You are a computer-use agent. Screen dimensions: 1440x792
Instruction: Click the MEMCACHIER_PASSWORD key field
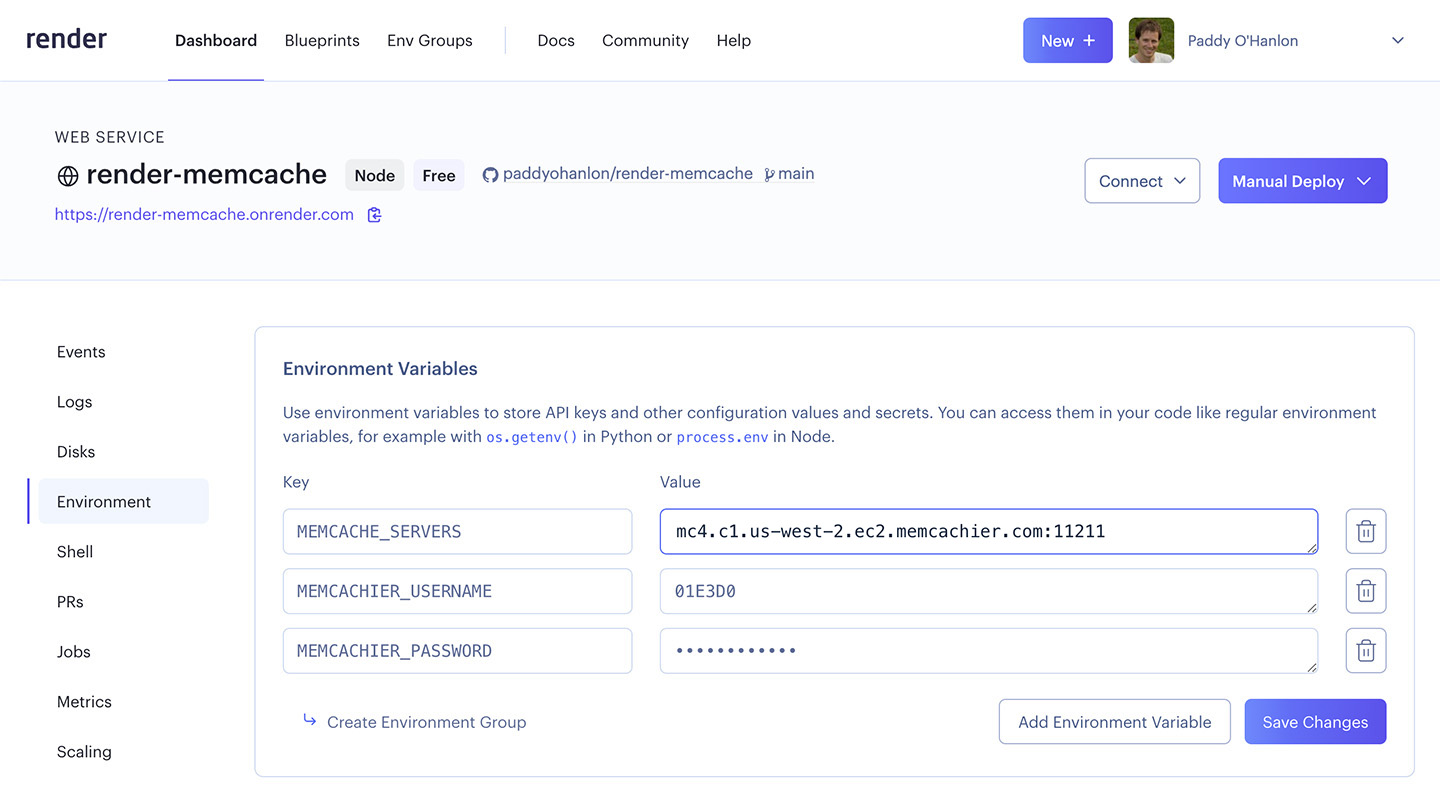point(458,651)
